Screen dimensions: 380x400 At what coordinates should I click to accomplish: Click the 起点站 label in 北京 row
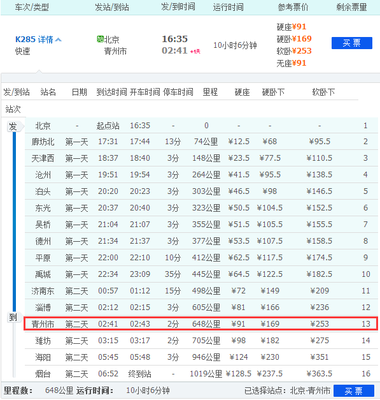[x=108, y=126]
